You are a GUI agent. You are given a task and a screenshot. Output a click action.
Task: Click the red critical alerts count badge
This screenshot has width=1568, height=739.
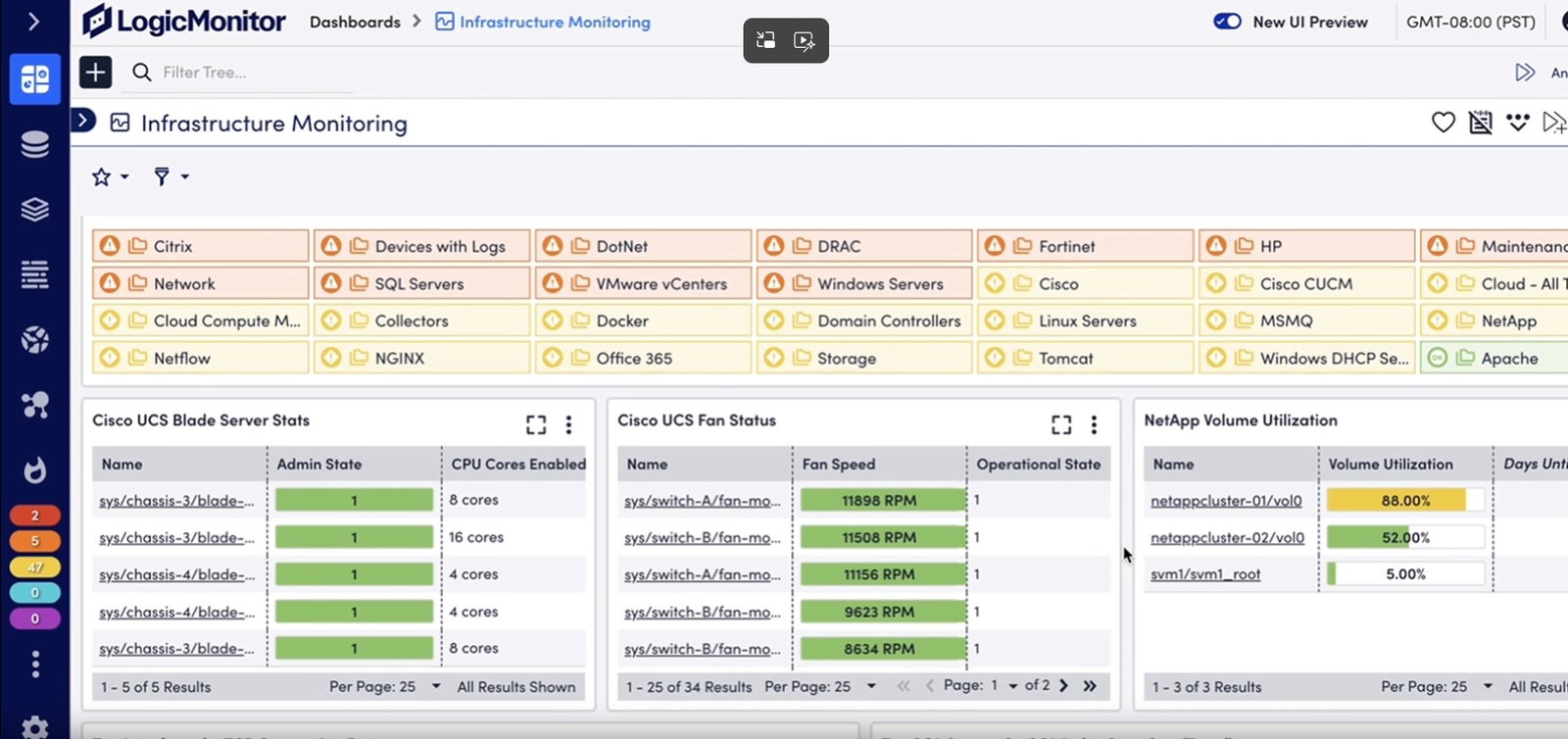pyautogui.click(x=35, y=516)
